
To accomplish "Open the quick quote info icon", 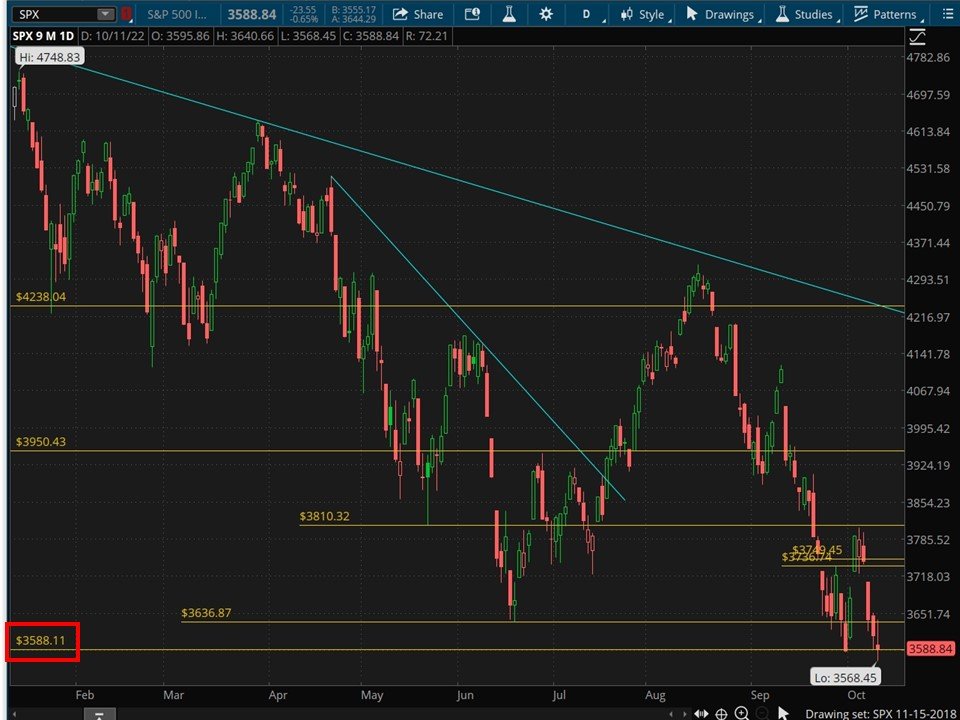I will 473,14.
